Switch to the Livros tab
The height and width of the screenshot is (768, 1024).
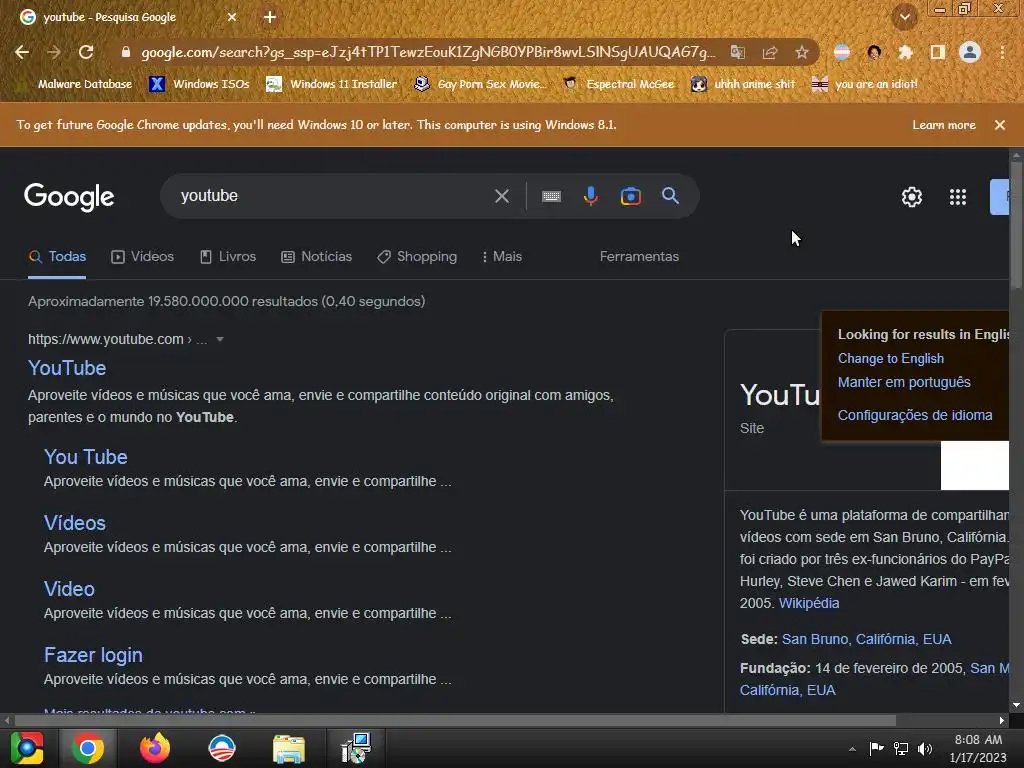(228, 257)
